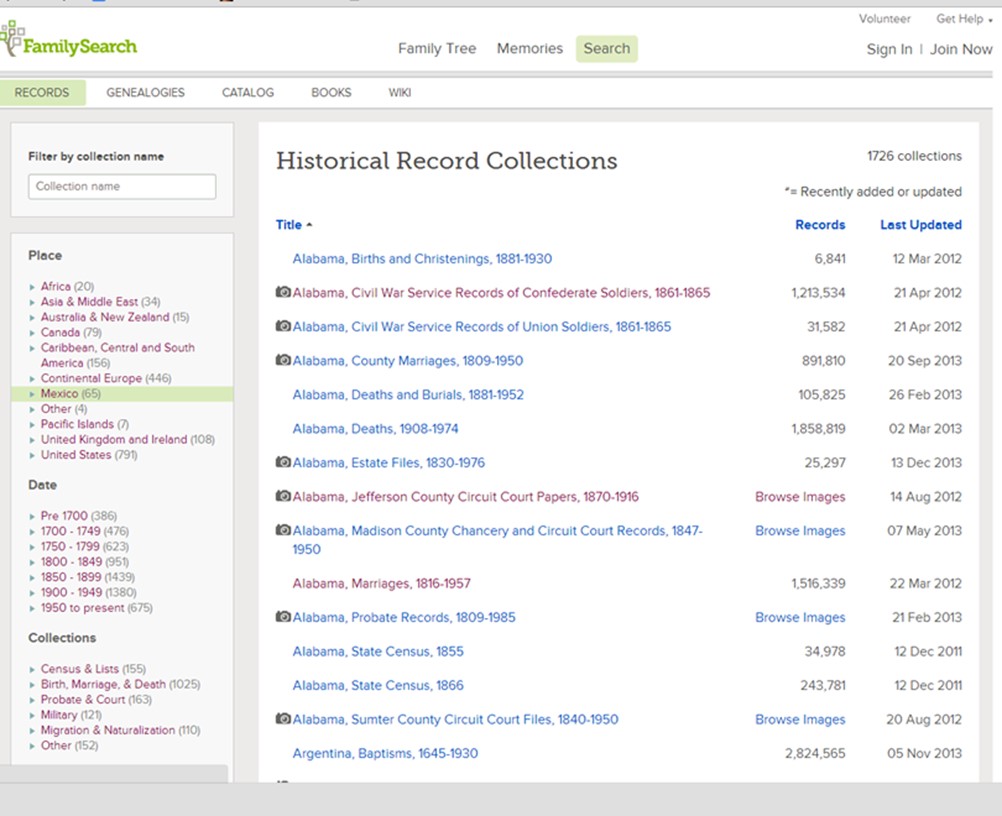Select the Search menu item
The image size is (1002, 816).
(606, 49)
